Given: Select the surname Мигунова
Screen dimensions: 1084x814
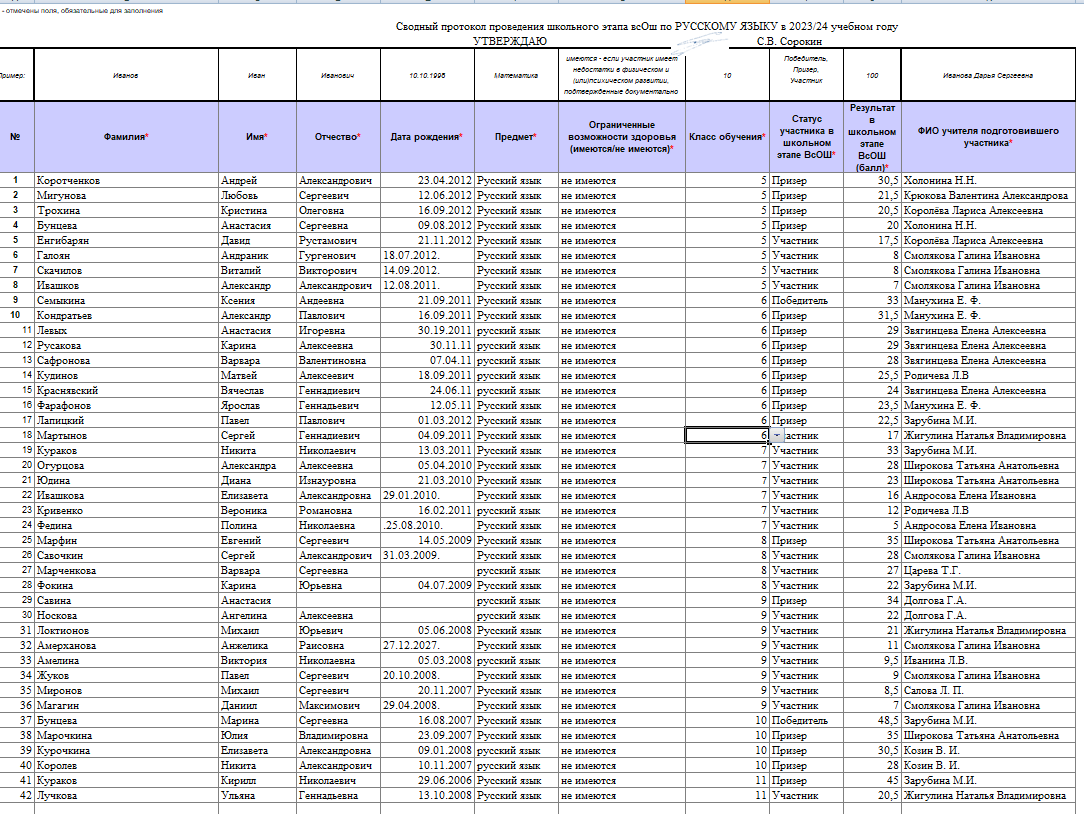Looking at the screenshot, I should pos(62,196).
